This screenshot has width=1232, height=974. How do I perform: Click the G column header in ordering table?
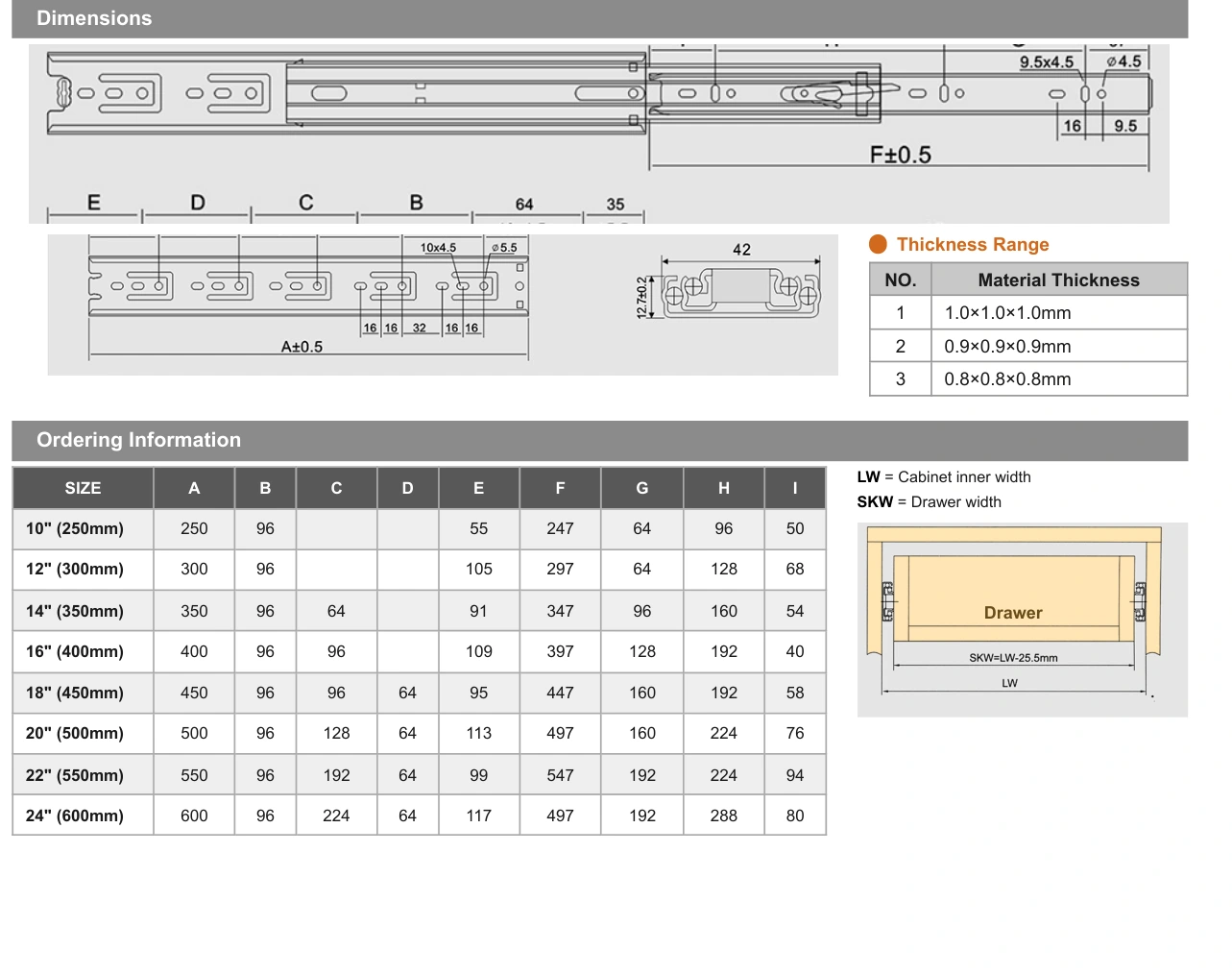(642, 488)
